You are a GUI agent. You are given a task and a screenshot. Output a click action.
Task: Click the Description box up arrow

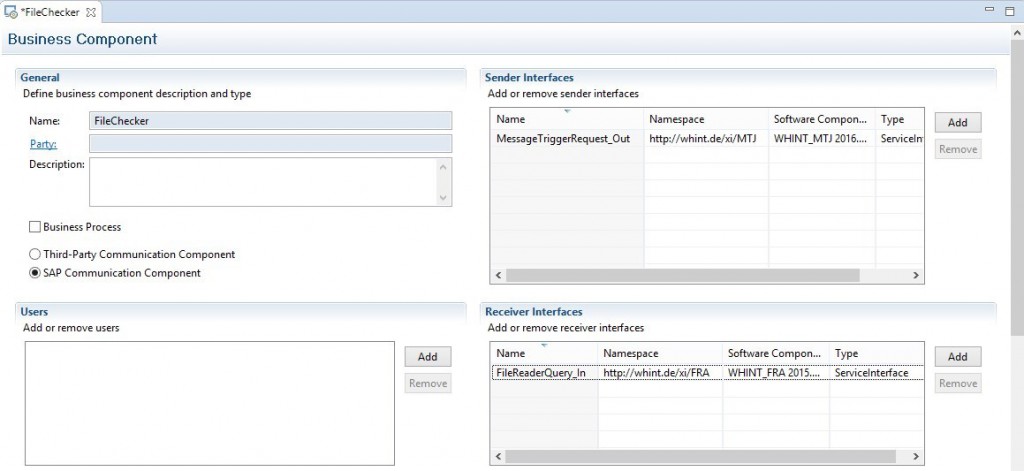(443, 166)
